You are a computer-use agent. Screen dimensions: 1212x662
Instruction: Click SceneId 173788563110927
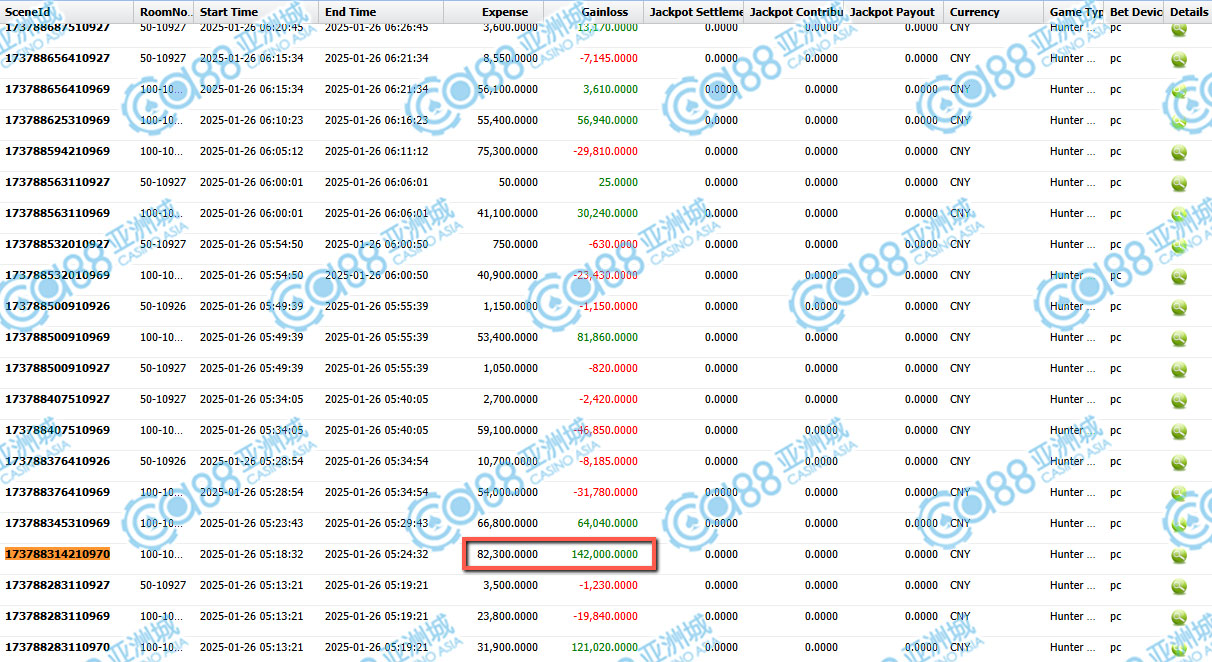coord(58,182)
